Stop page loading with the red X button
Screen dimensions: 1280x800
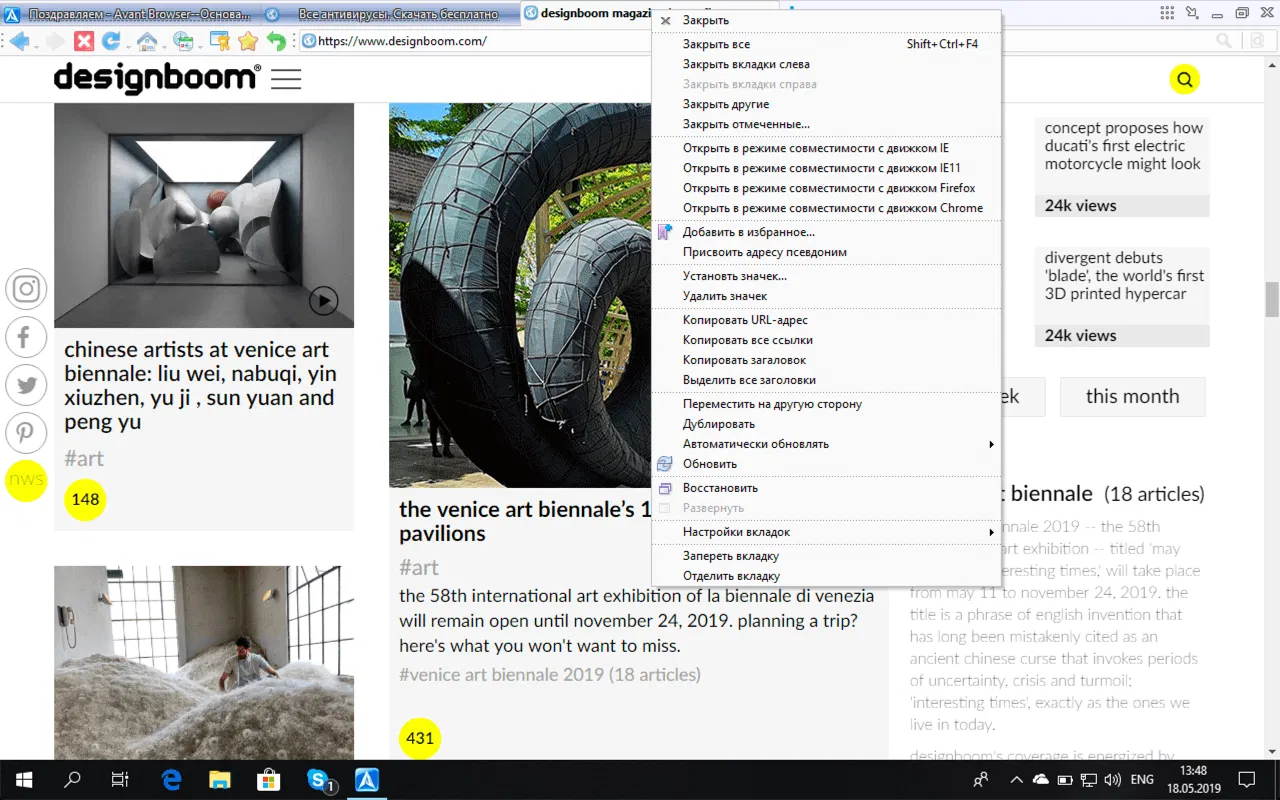click(x=84, y=41)
